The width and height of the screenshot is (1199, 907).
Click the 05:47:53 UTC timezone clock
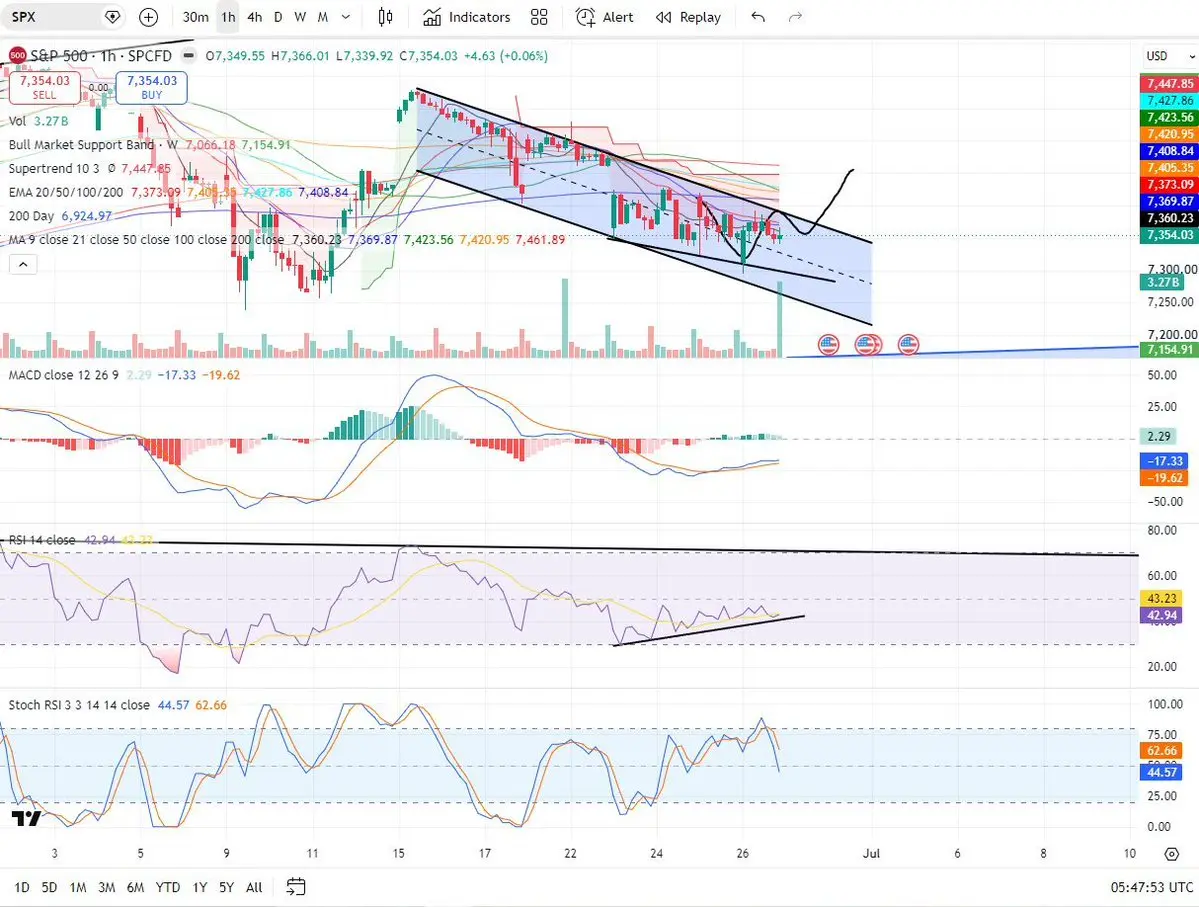[1152, 887]
